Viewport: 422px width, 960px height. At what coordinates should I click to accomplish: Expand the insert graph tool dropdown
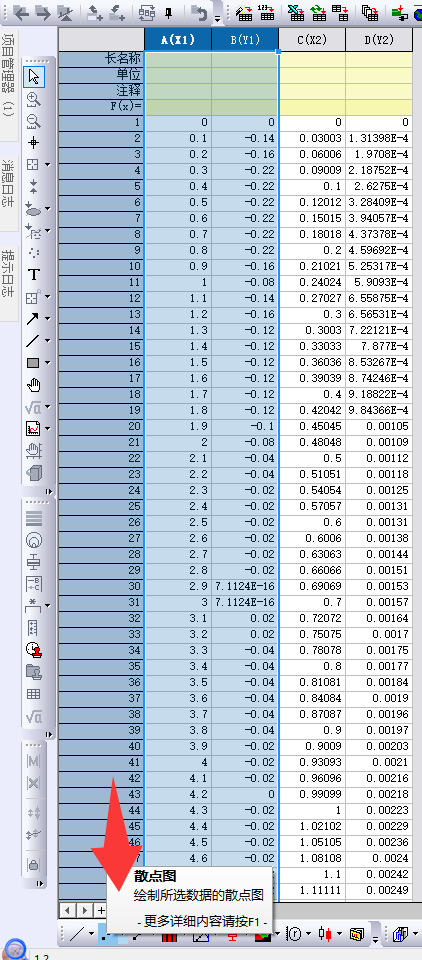click(47, 429)
